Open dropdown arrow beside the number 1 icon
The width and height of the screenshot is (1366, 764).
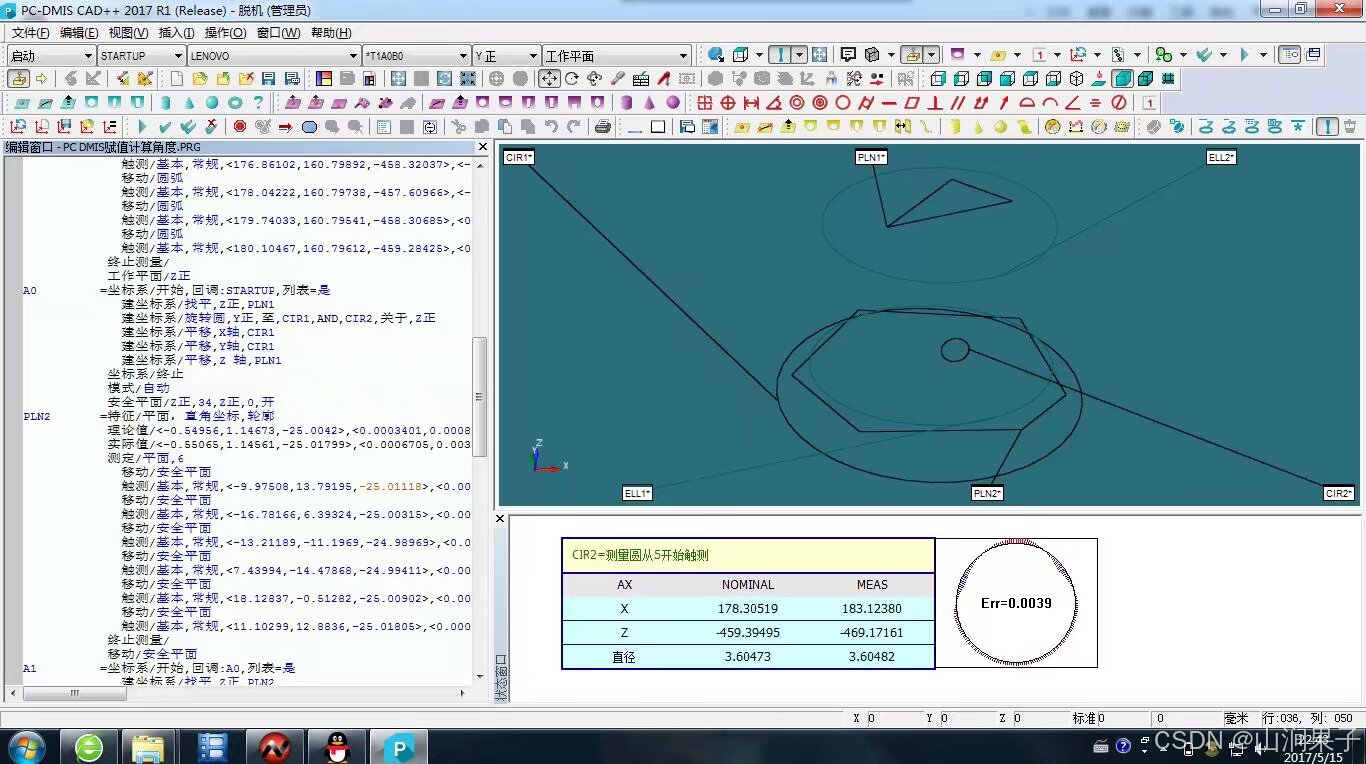click(x=1057, y=55)
